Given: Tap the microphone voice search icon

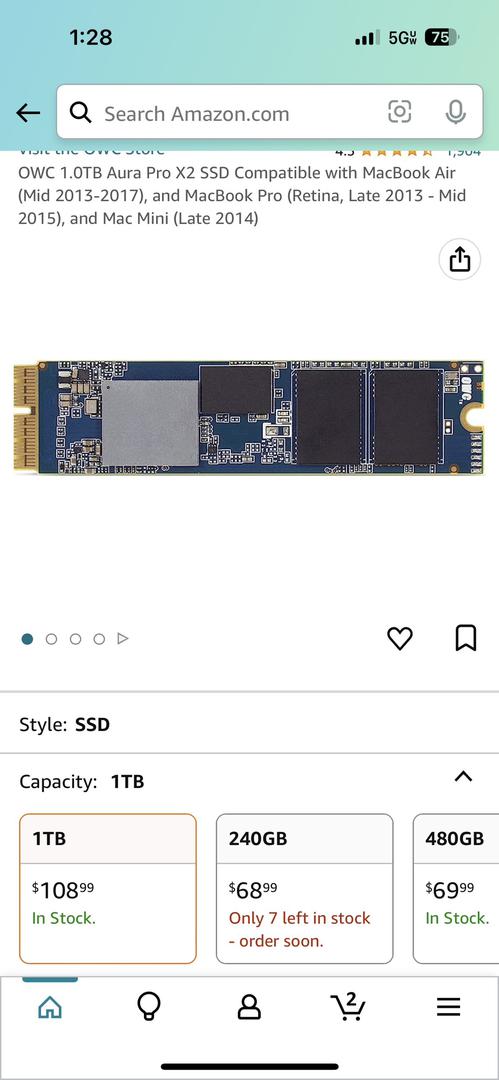Looking at the screenshot, I should tap(455, 112).
